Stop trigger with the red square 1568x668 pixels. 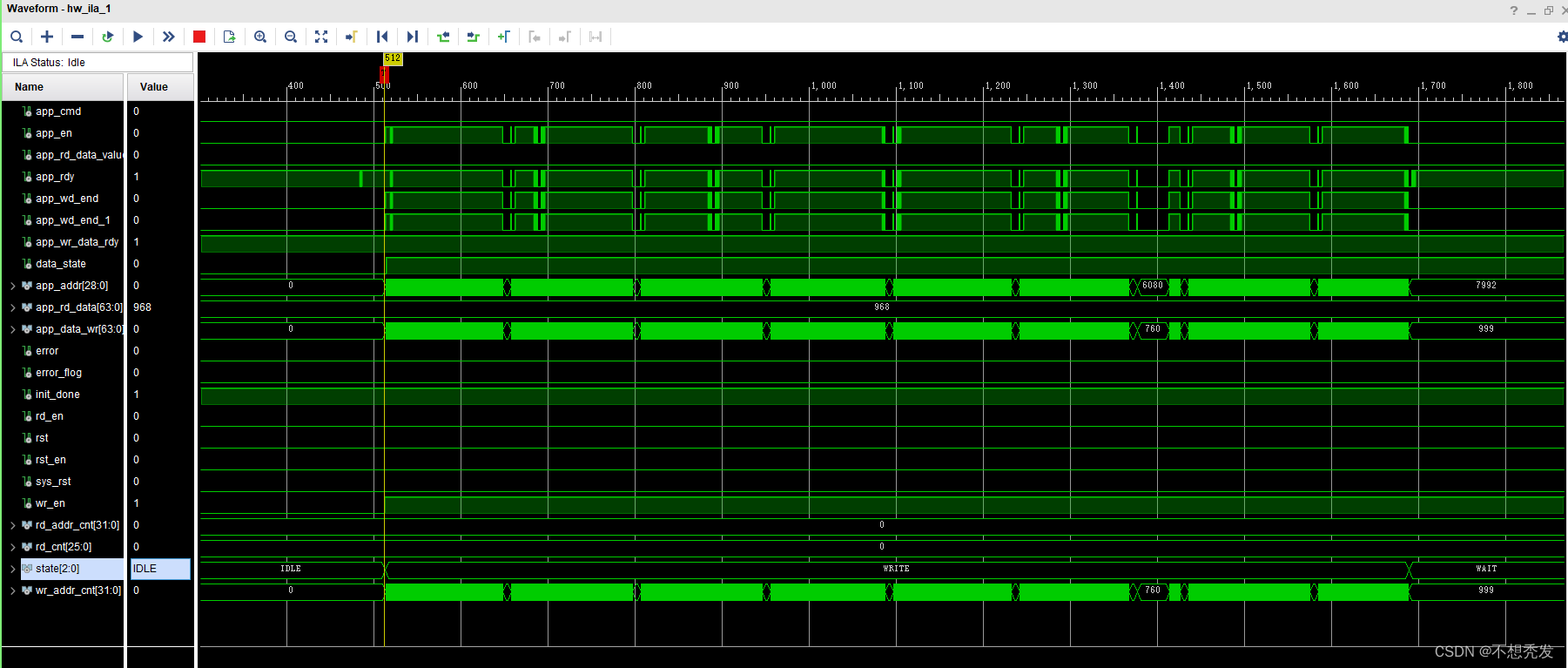tap(199, 37)
